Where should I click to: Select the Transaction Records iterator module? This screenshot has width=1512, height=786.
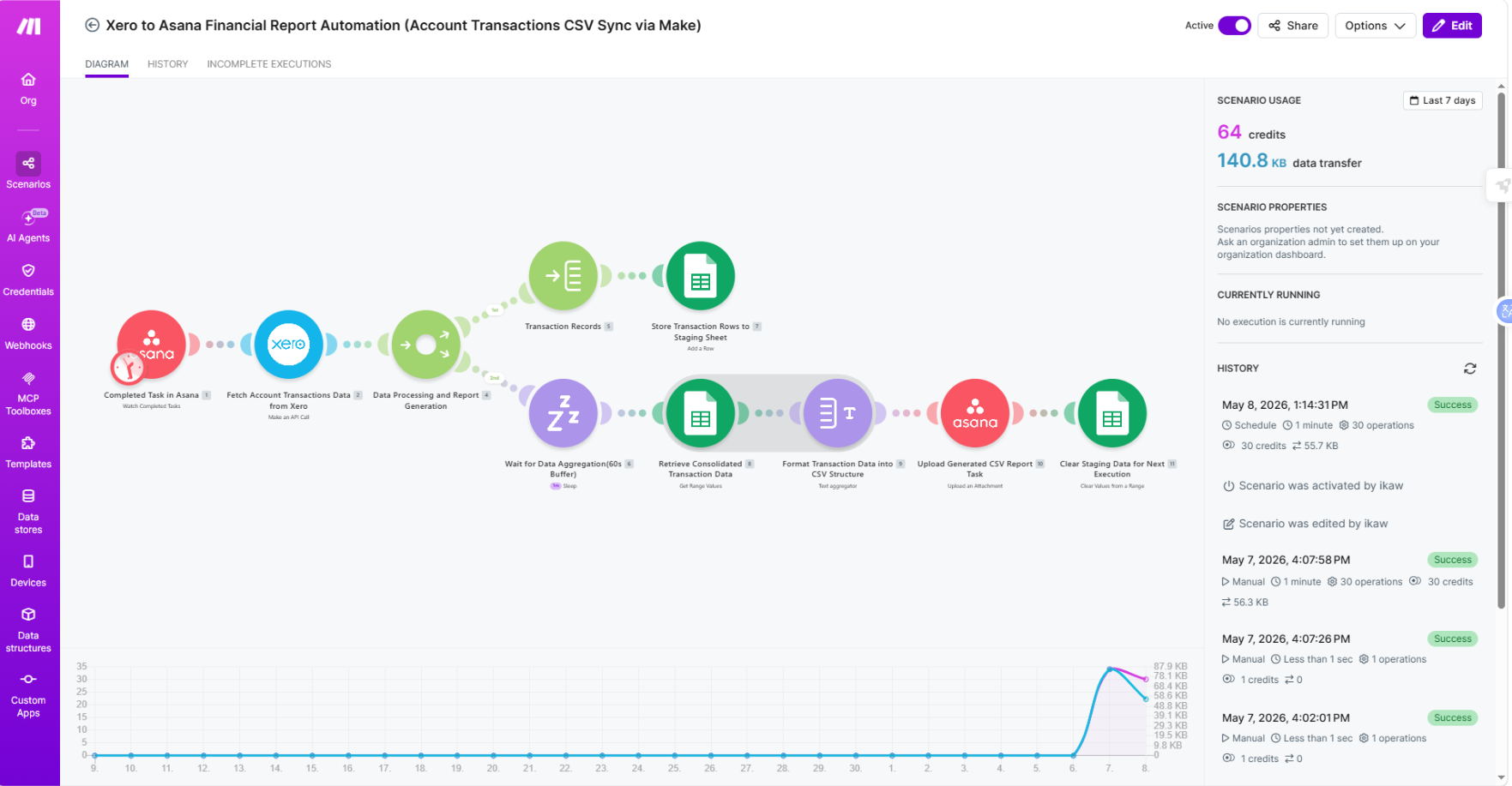coord(563,276)
